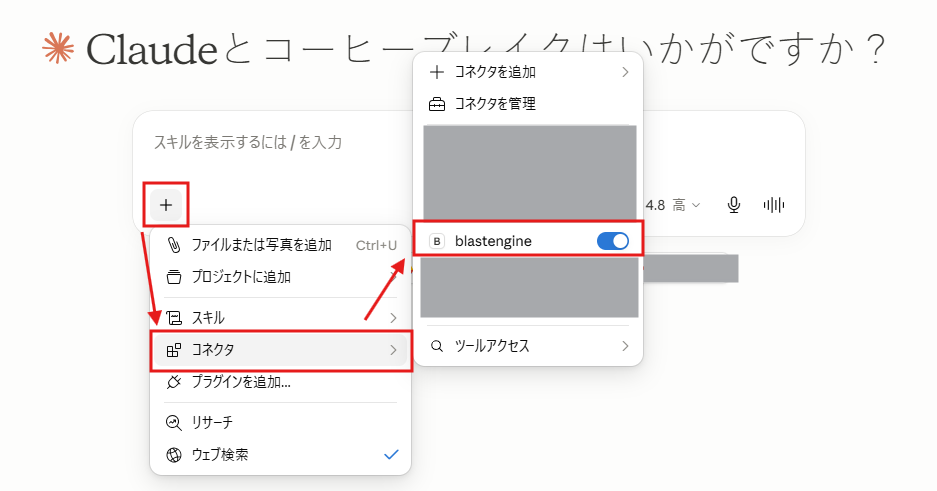Click the paperclip icon for adding files
Screen dimensions: 937x491
pyautogui.click(x=173, y=245)
